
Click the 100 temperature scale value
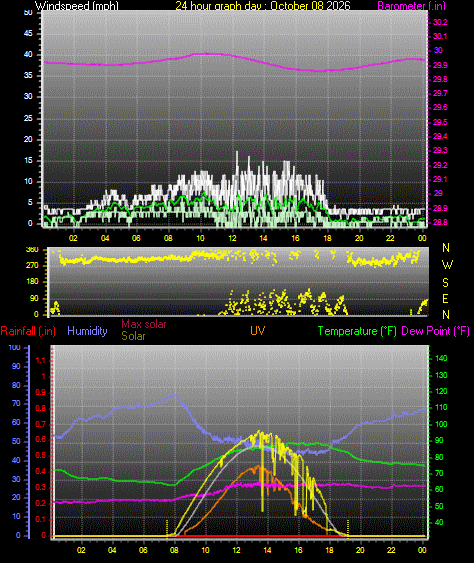coord(441,424)
